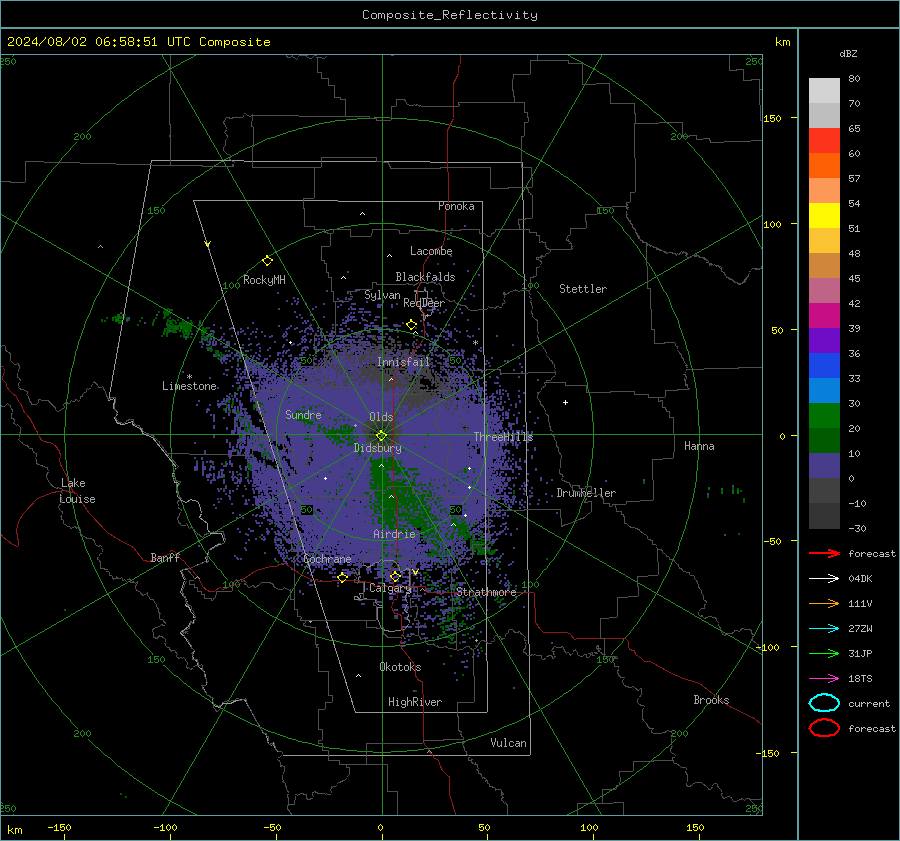Image resolution: width=900 pixels, height=841 pixels.
Task: Click the dBZ legend heading
Action: (848, 53)
